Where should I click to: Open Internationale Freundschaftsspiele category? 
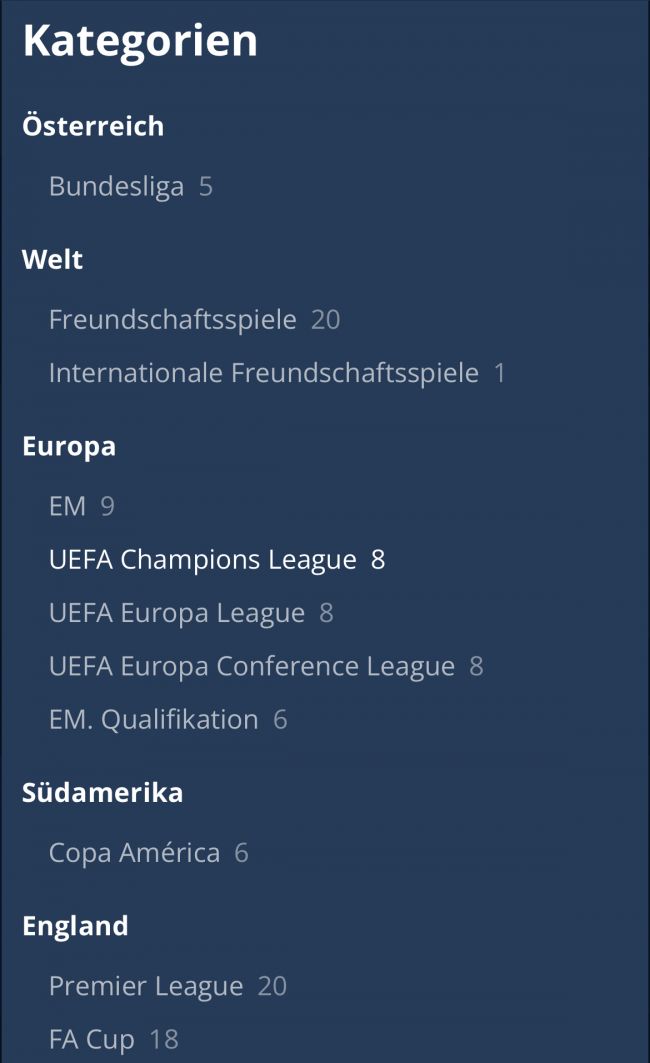point(263,374)
